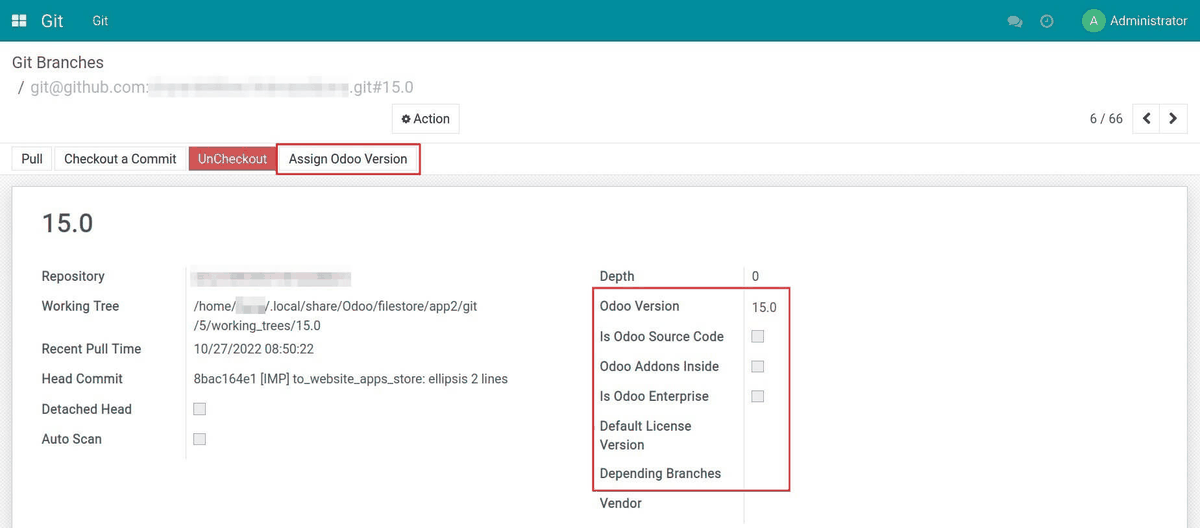Toggle Odoo Addons Inside checkbox

point(758,367)
